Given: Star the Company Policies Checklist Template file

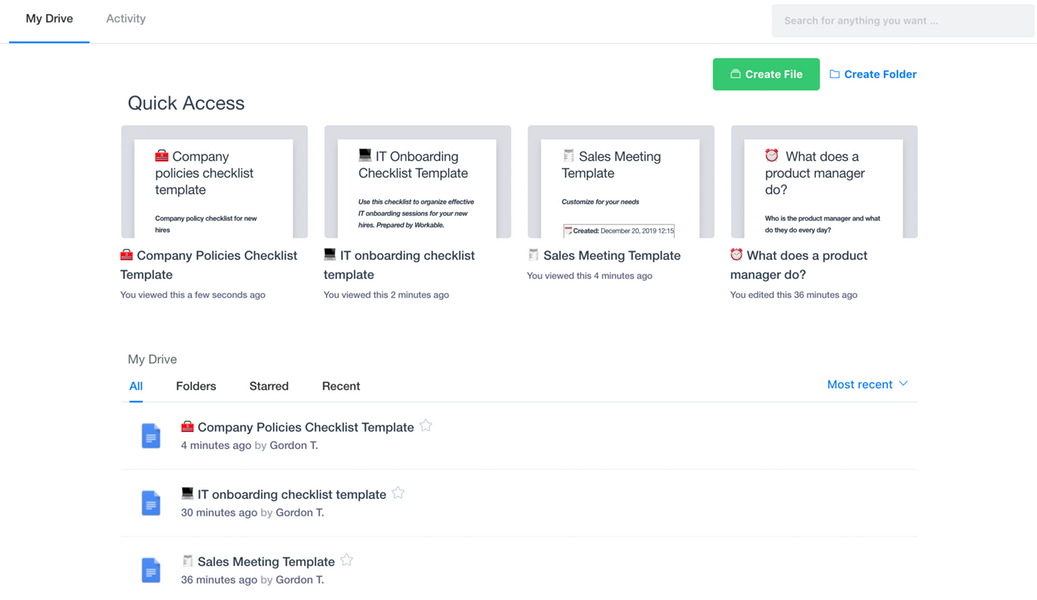Looking at the screenshot, I should coord(425,424).
